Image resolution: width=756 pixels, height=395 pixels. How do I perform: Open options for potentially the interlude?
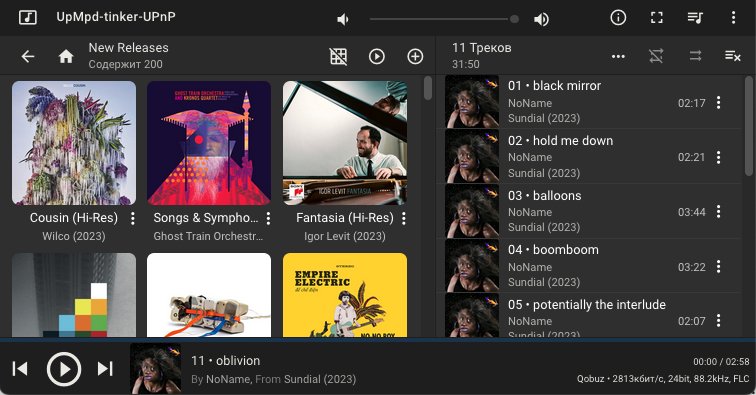[718, 321]
